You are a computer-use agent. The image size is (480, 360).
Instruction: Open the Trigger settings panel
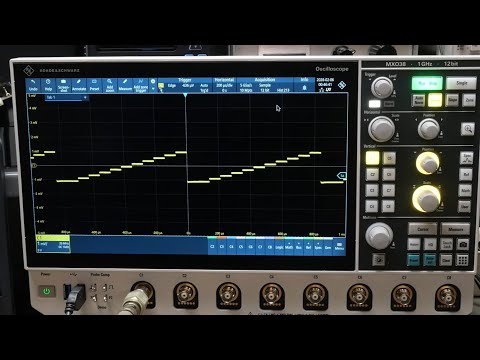pyautogui.click(x=185, y=85)
